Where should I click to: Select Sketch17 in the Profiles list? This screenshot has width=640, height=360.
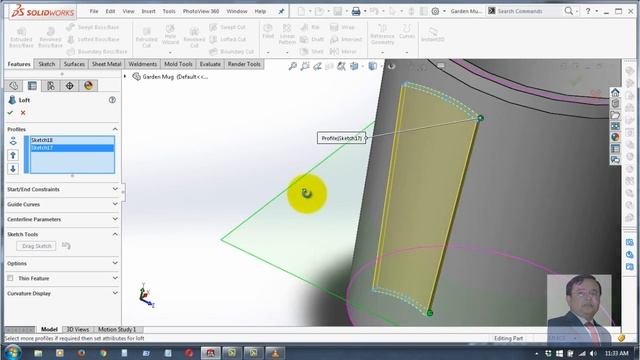[72, 148]
